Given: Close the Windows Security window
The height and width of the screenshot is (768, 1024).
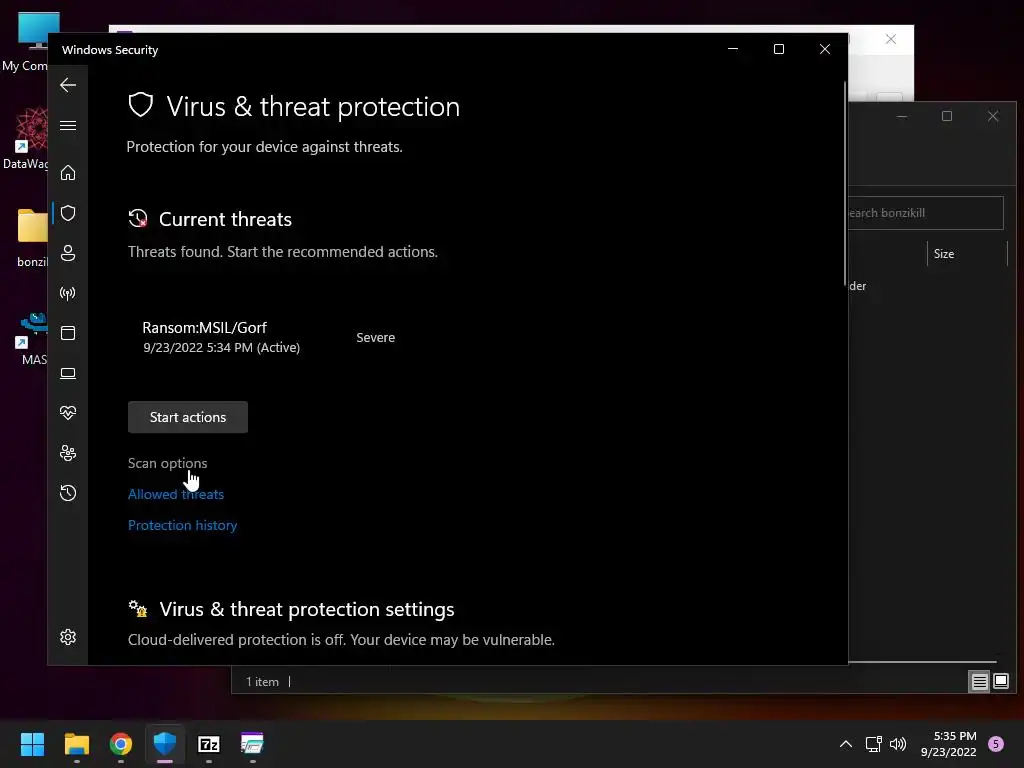Looking at the screenshot, I should tap(825, 49).
